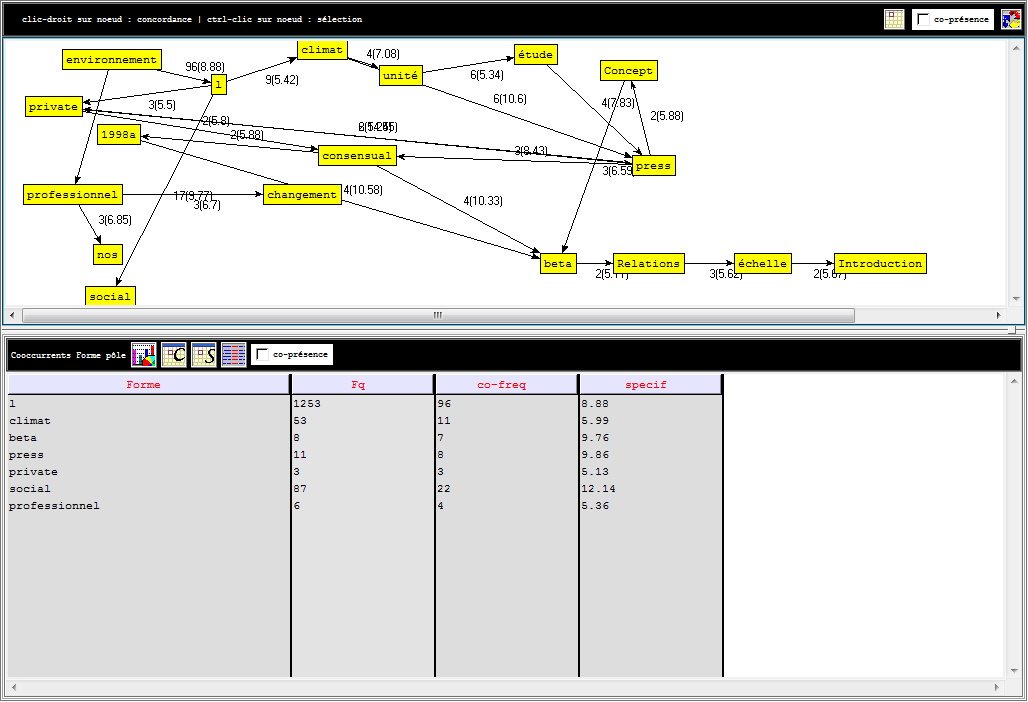Click the left arrow of graph horizontal scrollbar
Screen dimensions: 1028x702
[x=12, y=315]
